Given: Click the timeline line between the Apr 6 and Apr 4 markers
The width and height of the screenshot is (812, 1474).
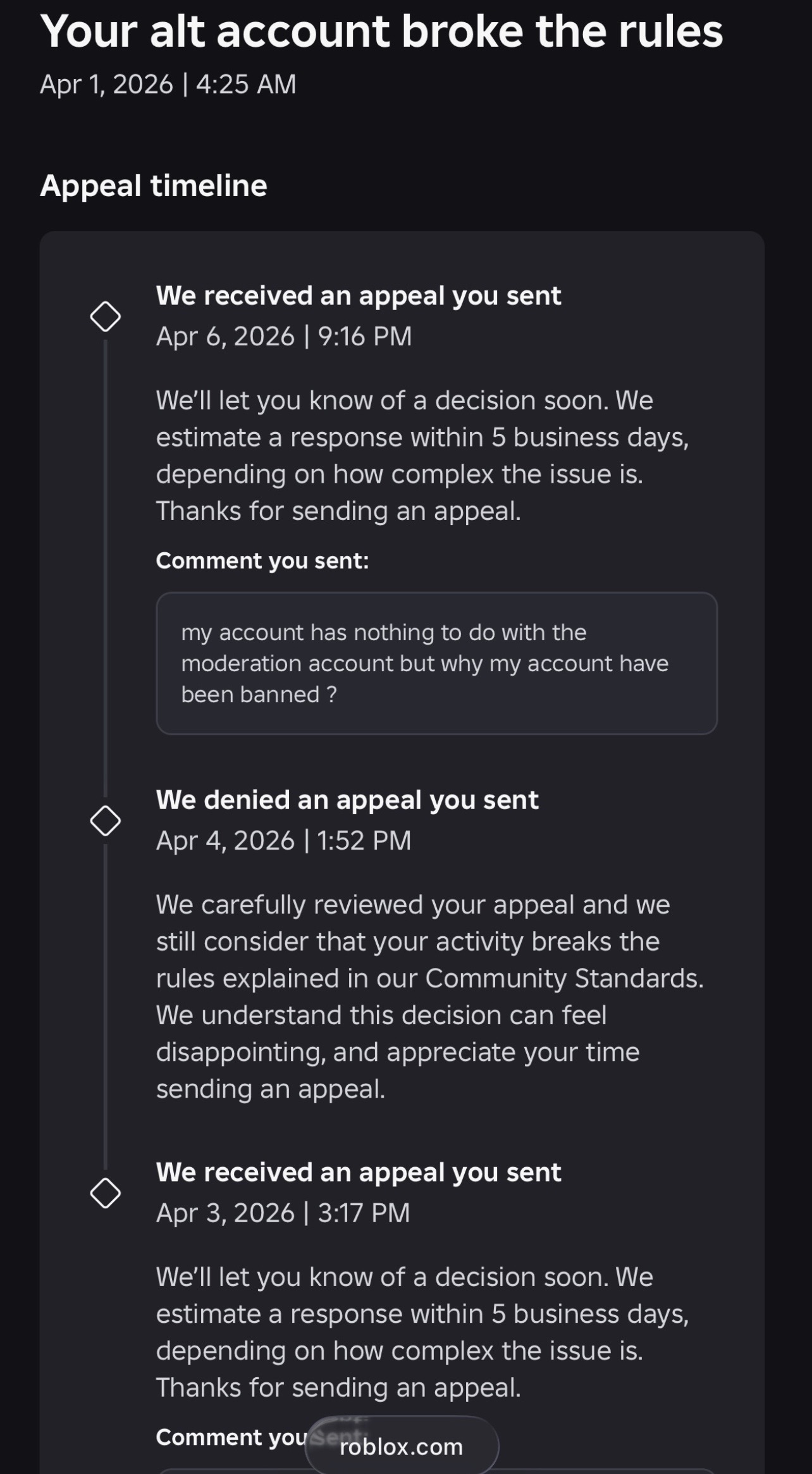Looking at the screenshot, I should [106, 569].
